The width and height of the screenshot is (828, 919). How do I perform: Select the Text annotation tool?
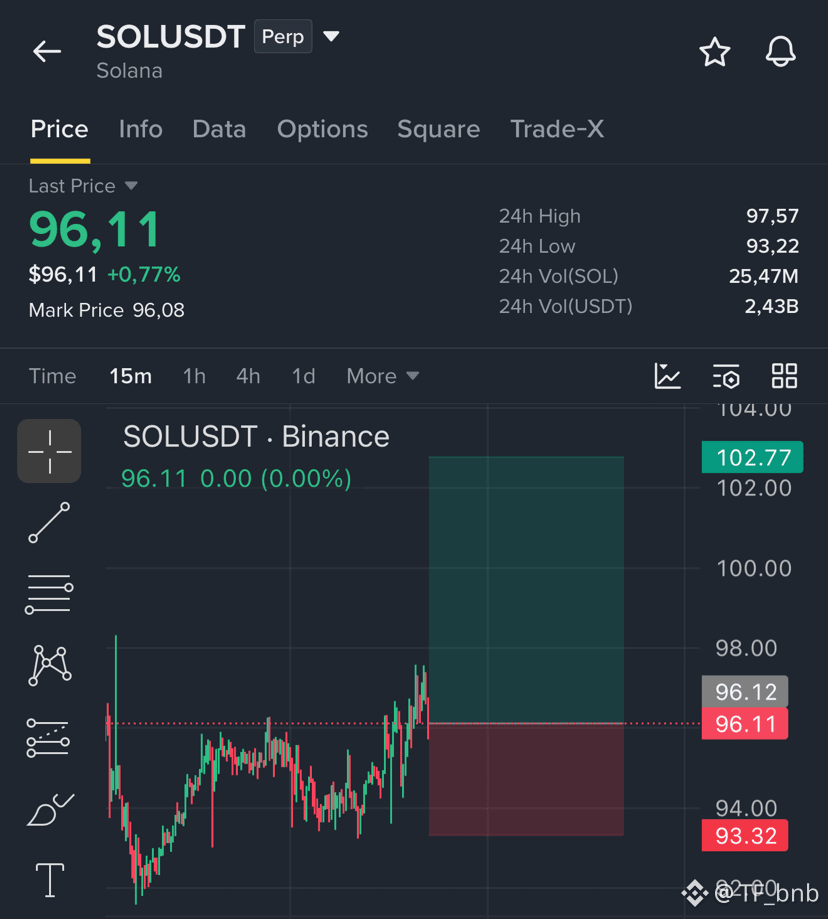point(50,880)
